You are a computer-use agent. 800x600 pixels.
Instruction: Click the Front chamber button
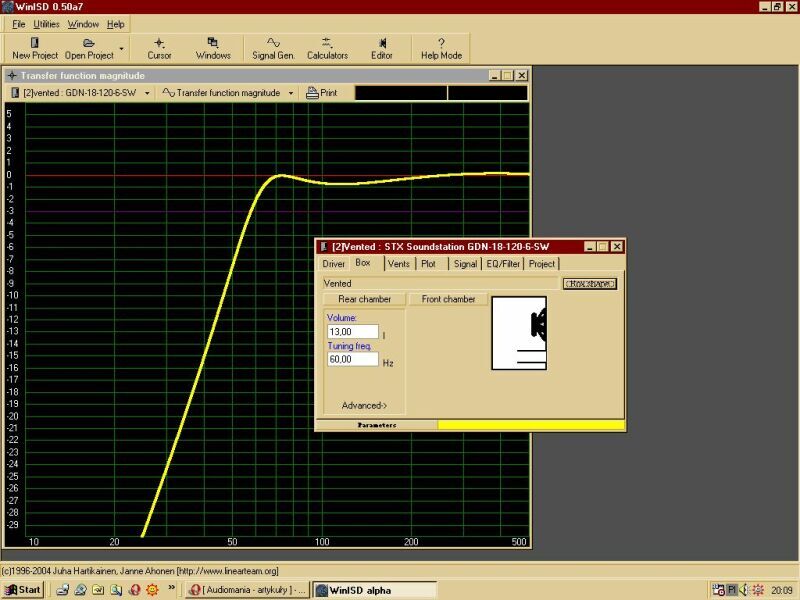[x=448, y=299]
